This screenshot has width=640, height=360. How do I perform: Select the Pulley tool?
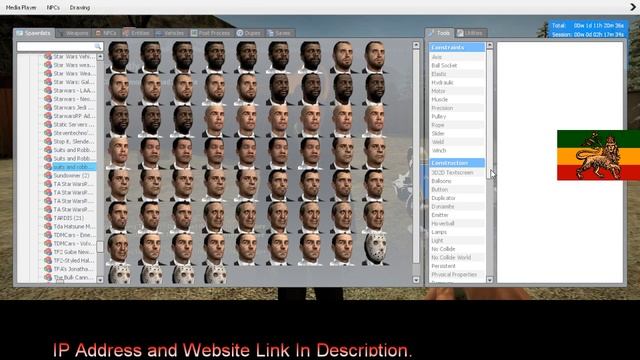pos(457,117)
